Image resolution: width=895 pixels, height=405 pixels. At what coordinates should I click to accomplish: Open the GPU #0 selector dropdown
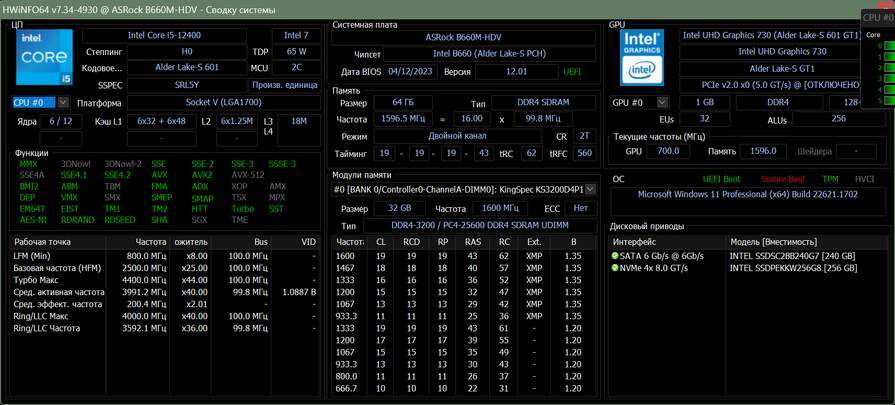click(662, 103)
